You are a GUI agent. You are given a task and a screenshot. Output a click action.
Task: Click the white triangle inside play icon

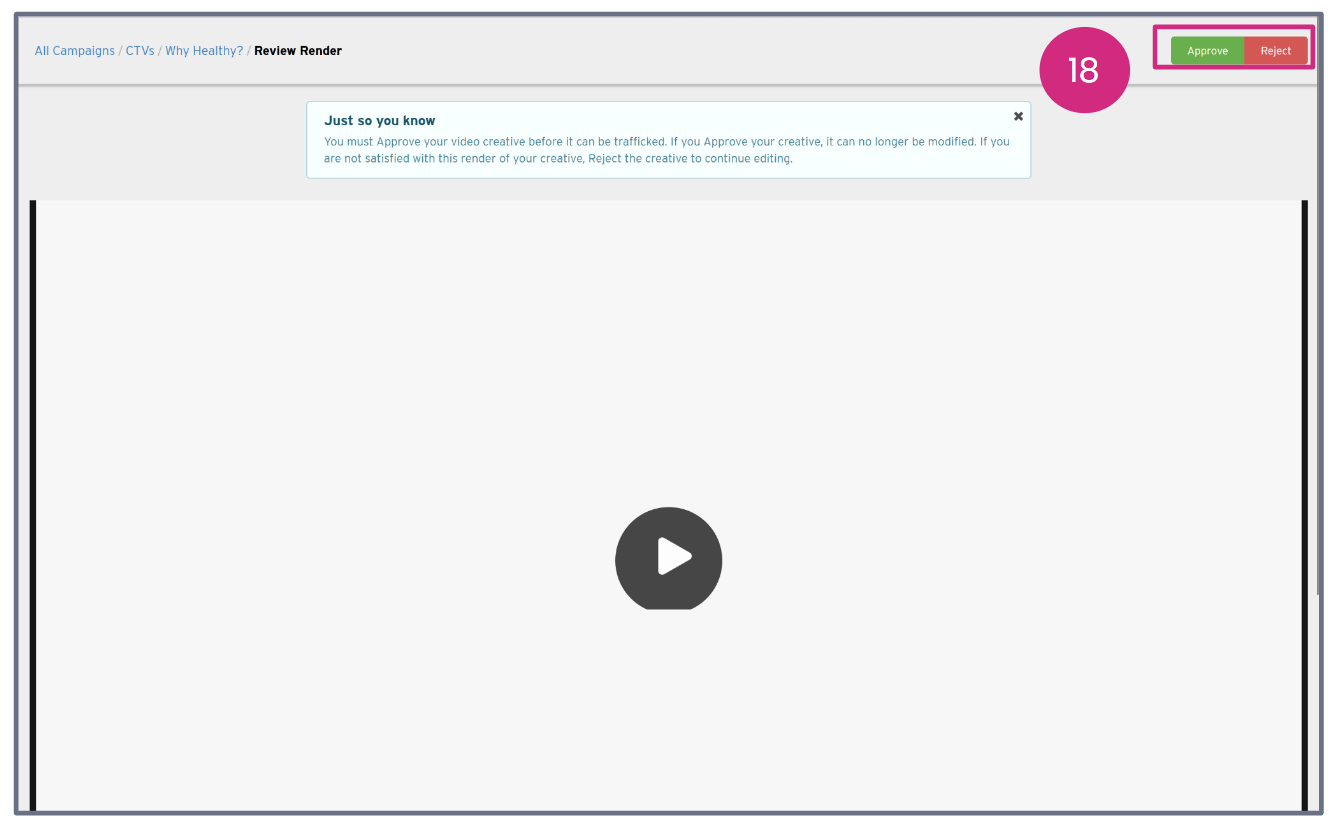coord(673,557)
